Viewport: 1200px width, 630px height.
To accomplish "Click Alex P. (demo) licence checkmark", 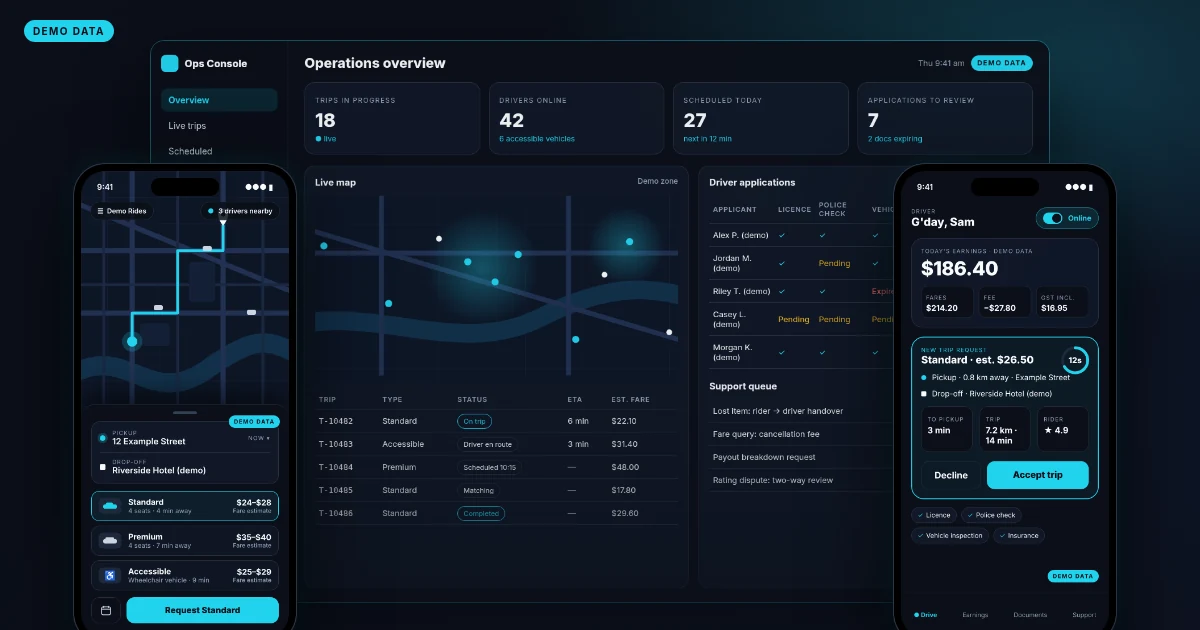I will coord(782,235).
